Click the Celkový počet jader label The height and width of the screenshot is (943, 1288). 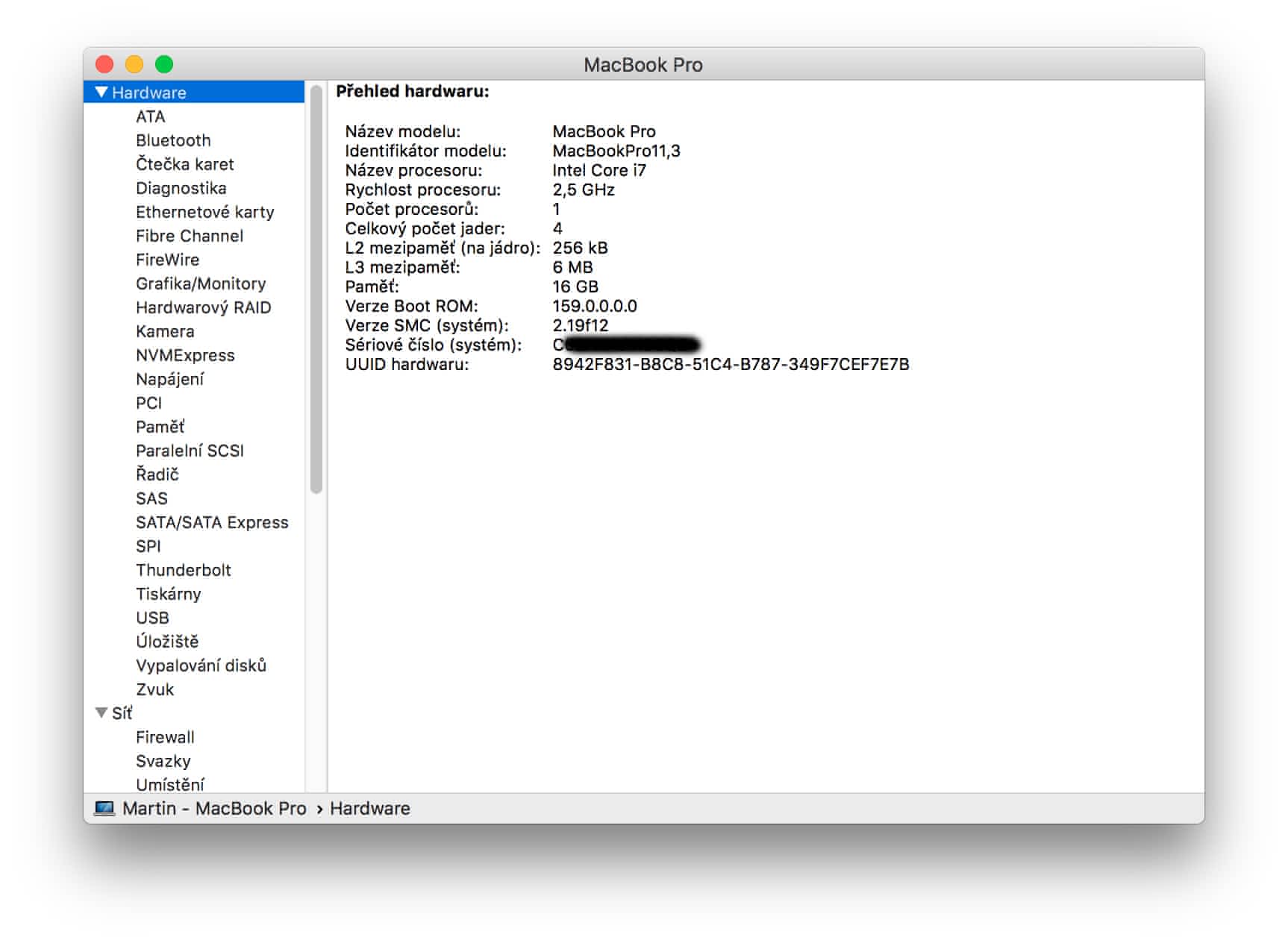tap(425, 228)
